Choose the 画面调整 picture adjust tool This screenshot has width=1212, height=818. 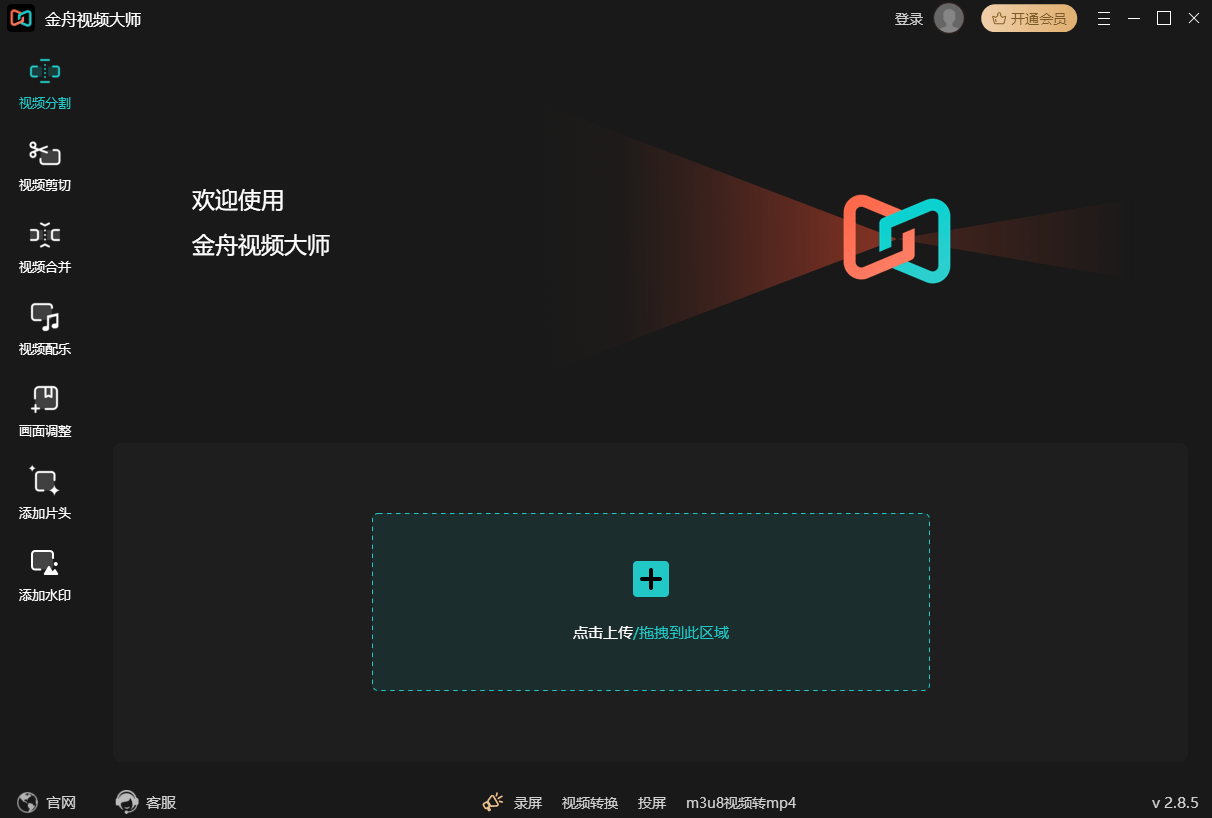coord(45,412)
